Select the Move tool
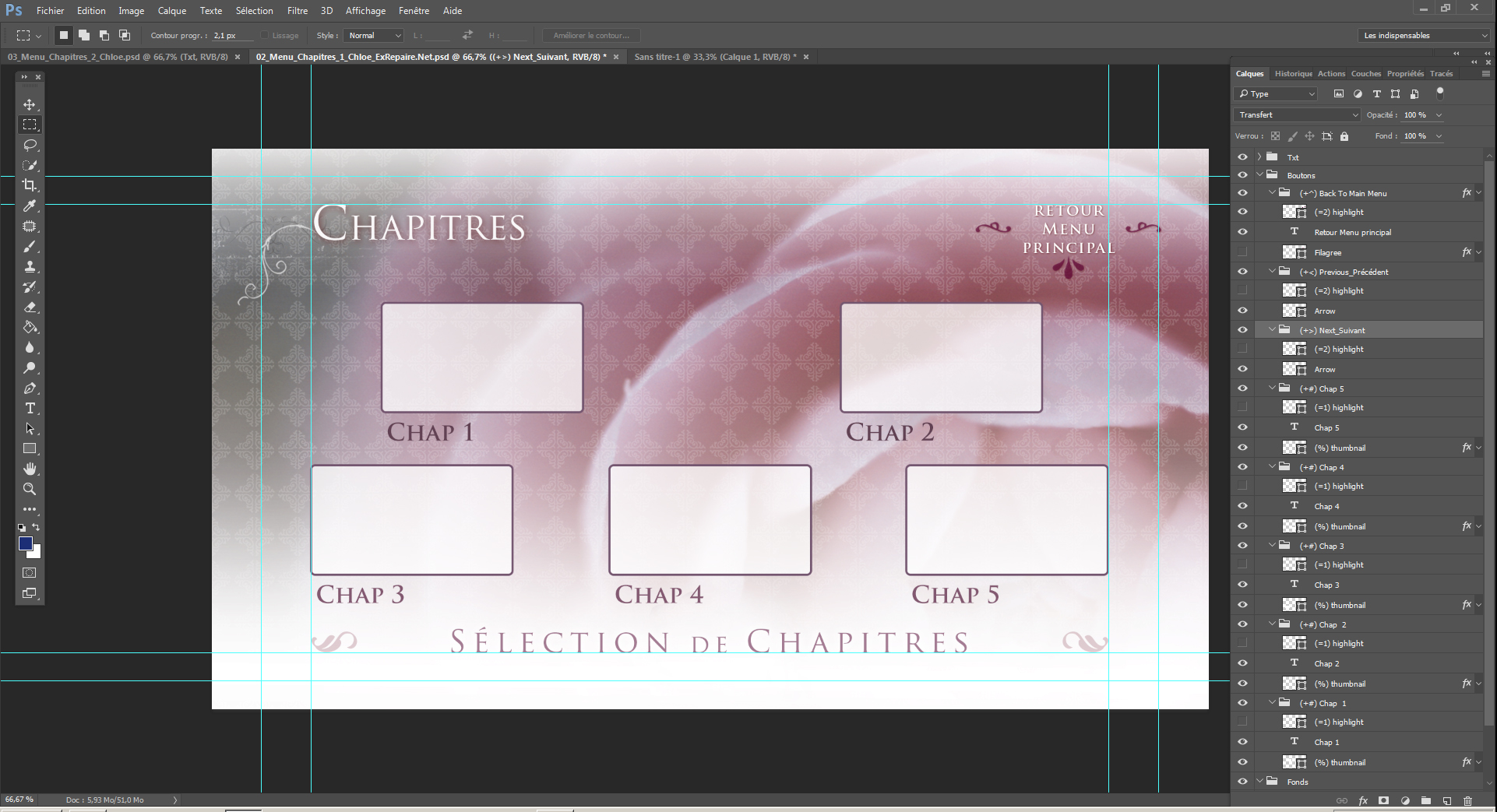 click(x=30, y=104)
